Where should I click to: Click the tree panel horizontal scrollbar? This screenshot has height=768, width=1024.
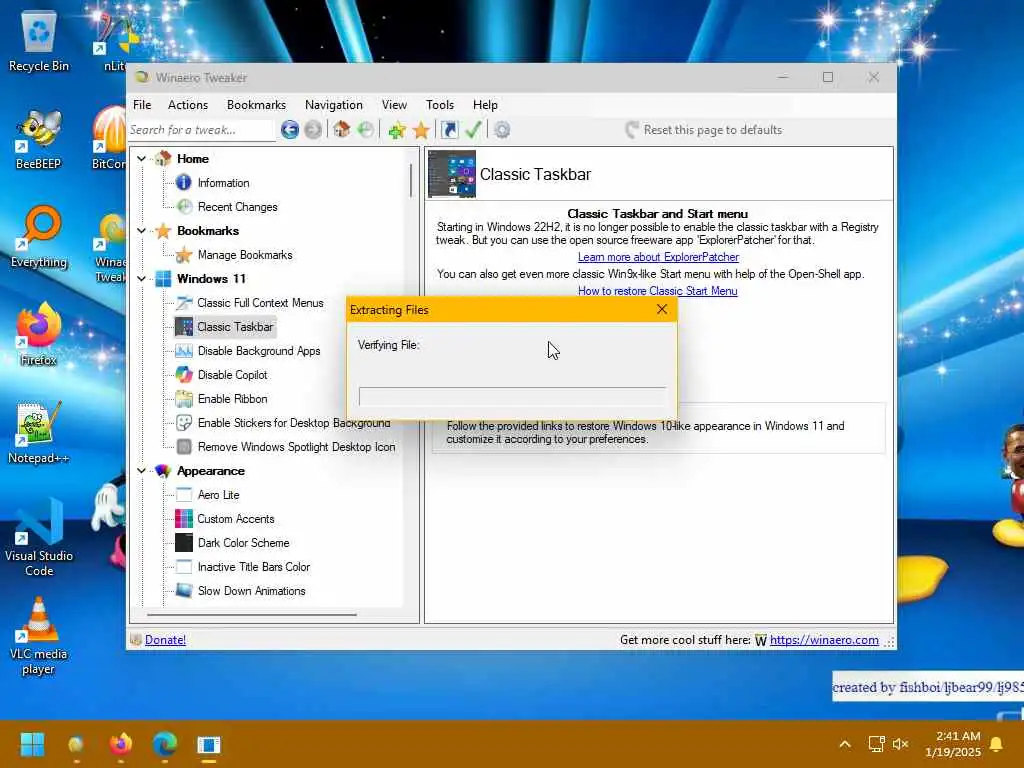click(x=251, y=615)
